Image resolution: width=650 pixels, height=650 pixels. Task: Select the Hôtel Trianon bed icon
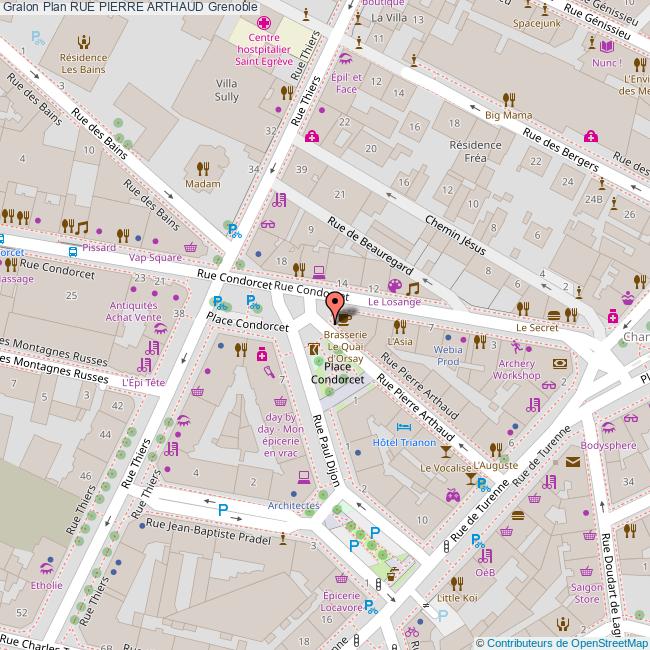402,427
